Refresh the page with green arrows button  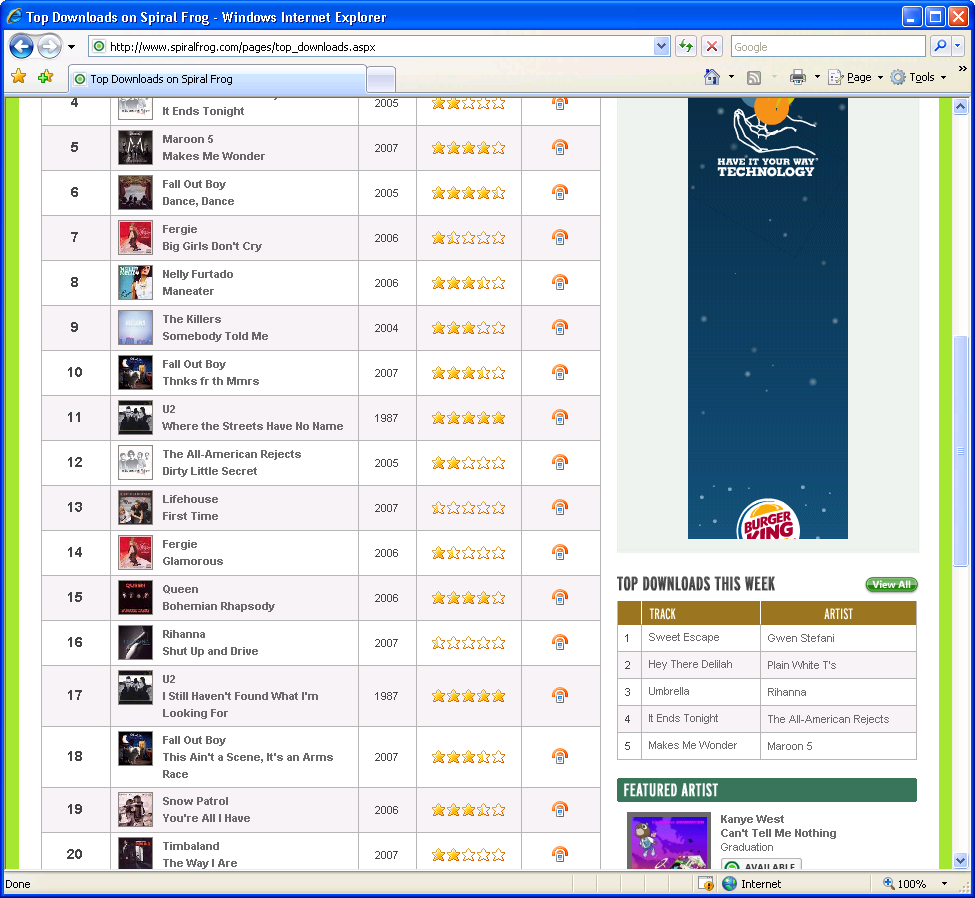coord(686,46)
